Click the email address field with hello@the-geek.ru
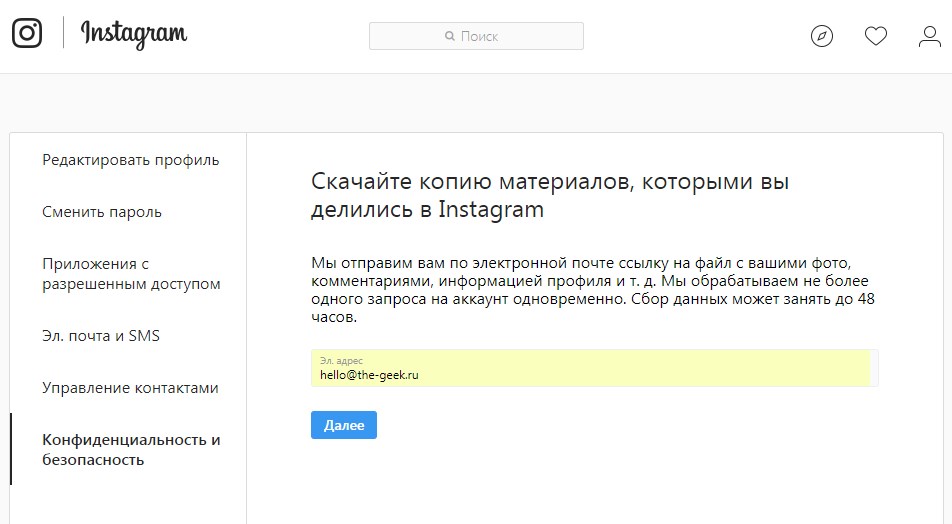 click(594, 368)
